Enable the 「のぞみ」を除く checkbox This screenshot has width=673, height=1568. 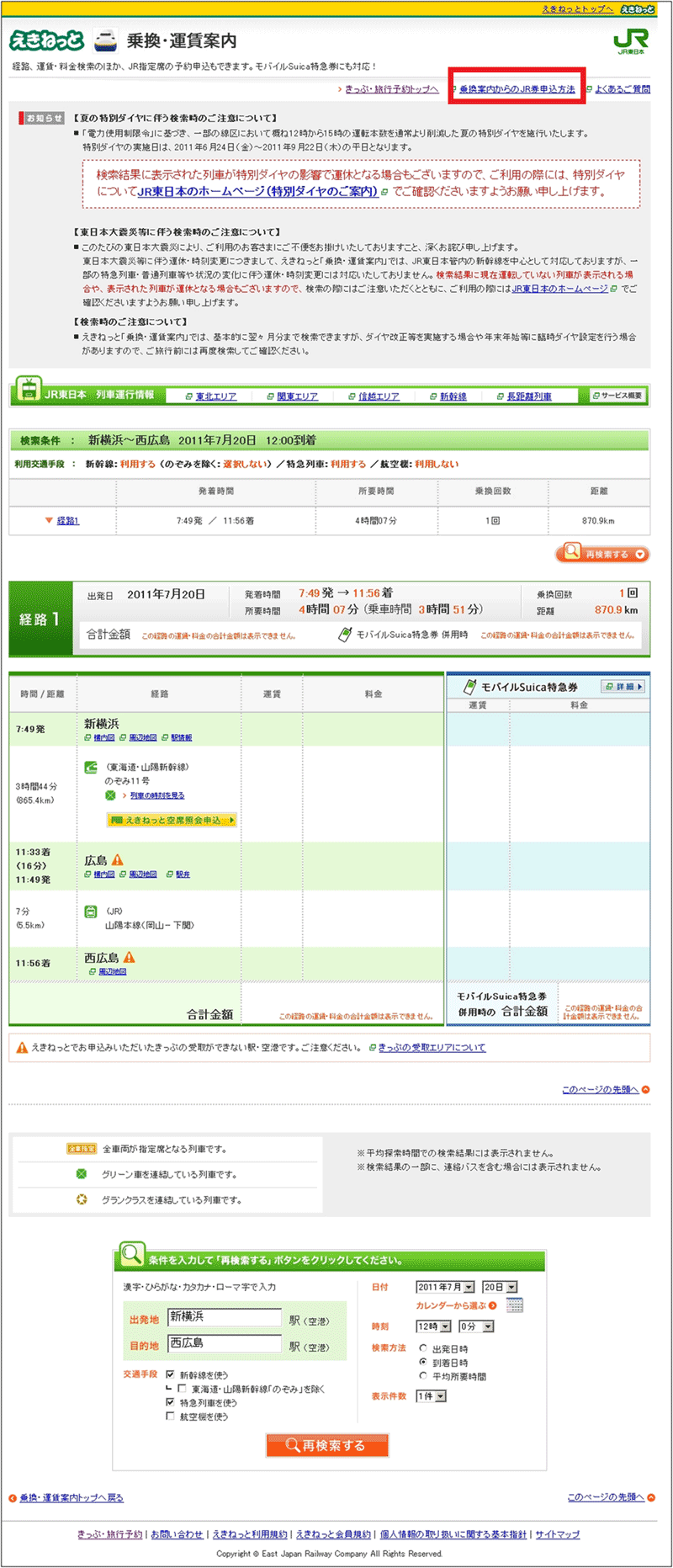[183, 1389]
